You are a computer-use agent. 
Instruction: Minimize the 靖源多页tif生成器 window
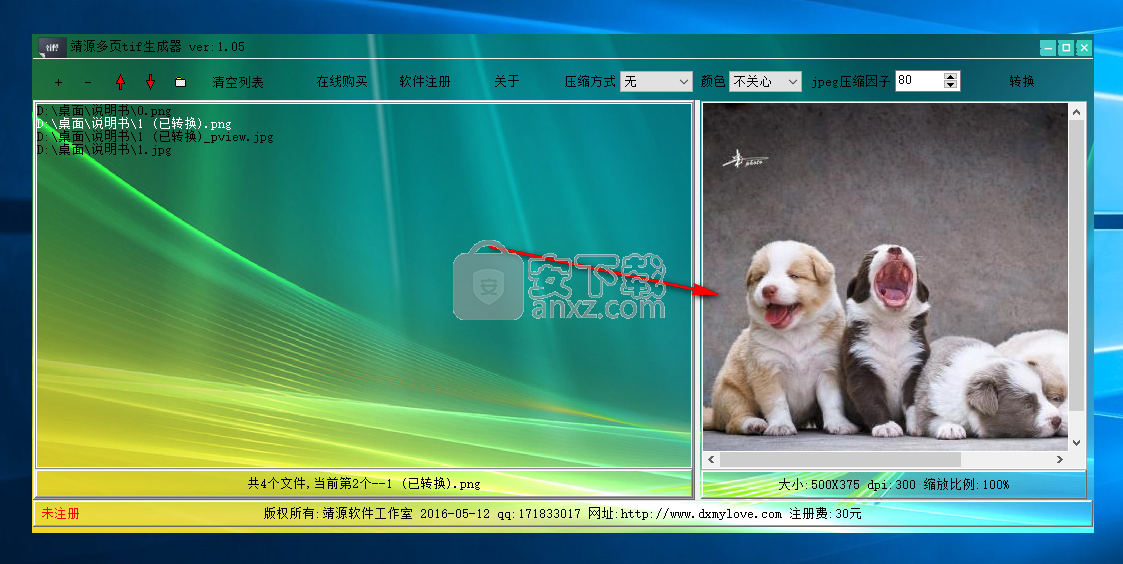(1048, 48)
